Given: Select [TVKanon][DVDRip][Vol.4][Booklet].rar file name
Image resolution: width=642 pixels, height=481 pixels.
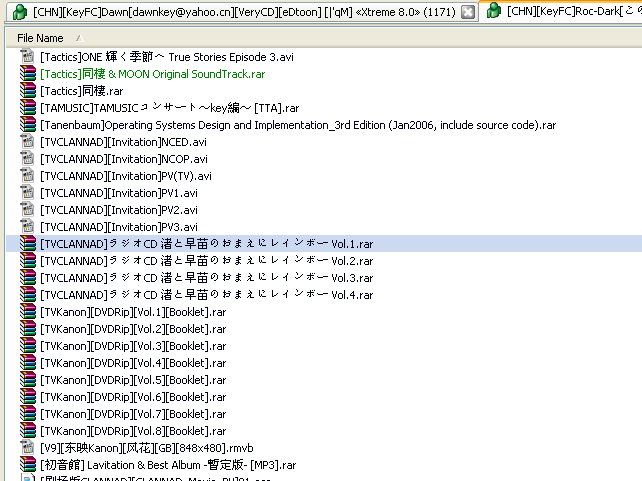Looking at the screenshot, I should [133, 363].
